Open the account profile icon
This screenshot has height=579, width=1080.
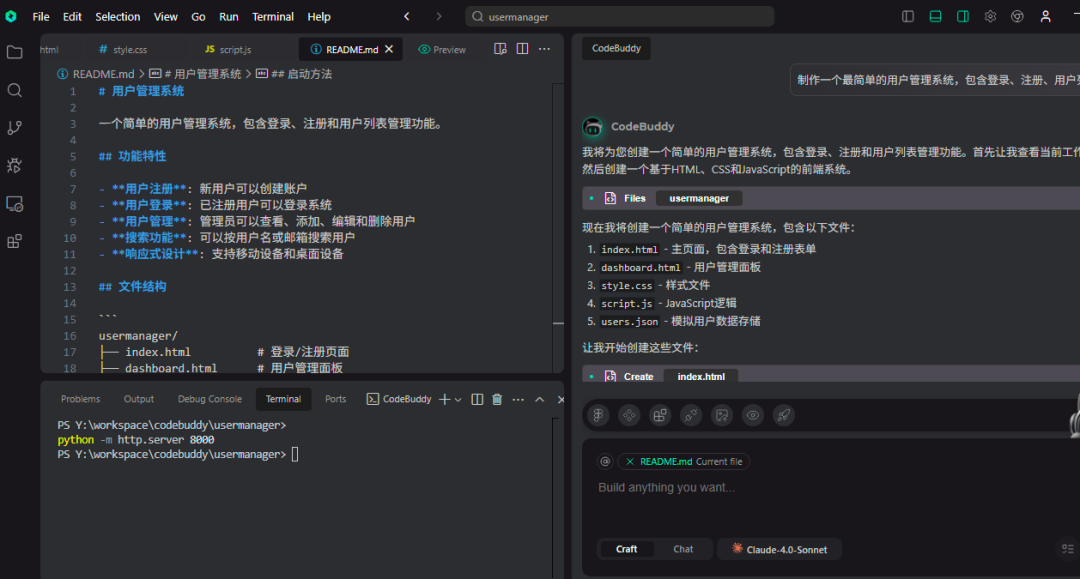click(1046, 17)
